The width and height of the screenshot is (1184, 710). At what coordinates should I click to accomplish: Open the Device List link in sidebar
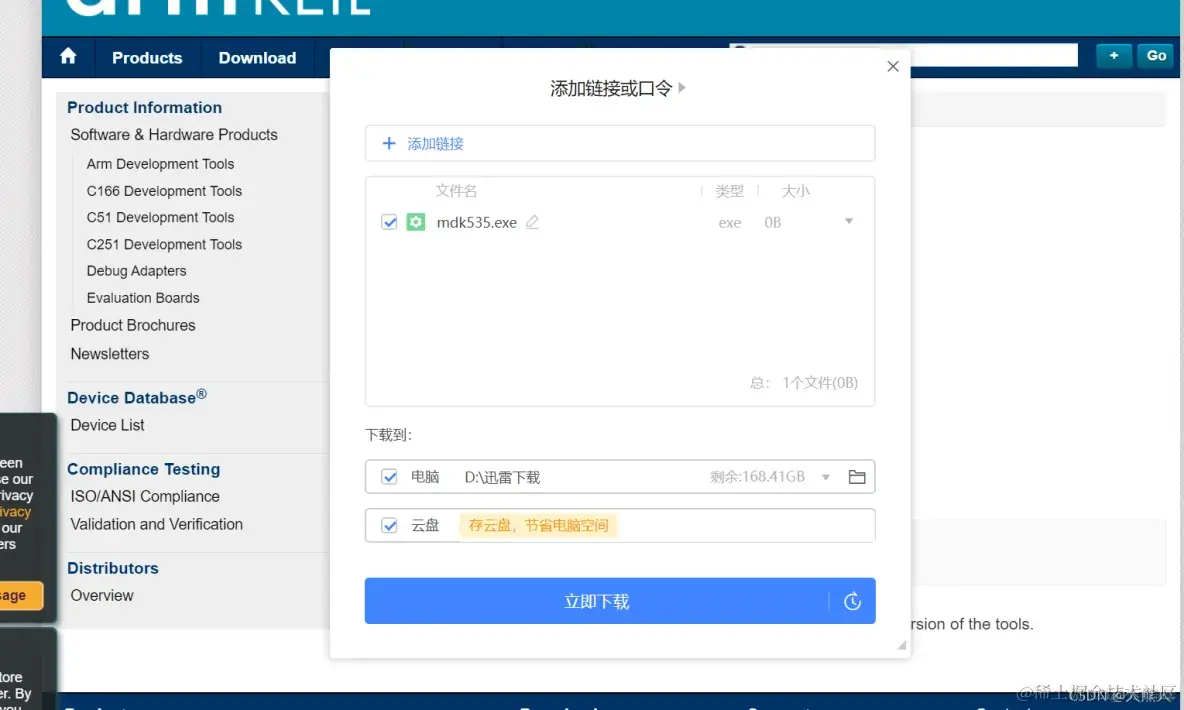[107, 424]
